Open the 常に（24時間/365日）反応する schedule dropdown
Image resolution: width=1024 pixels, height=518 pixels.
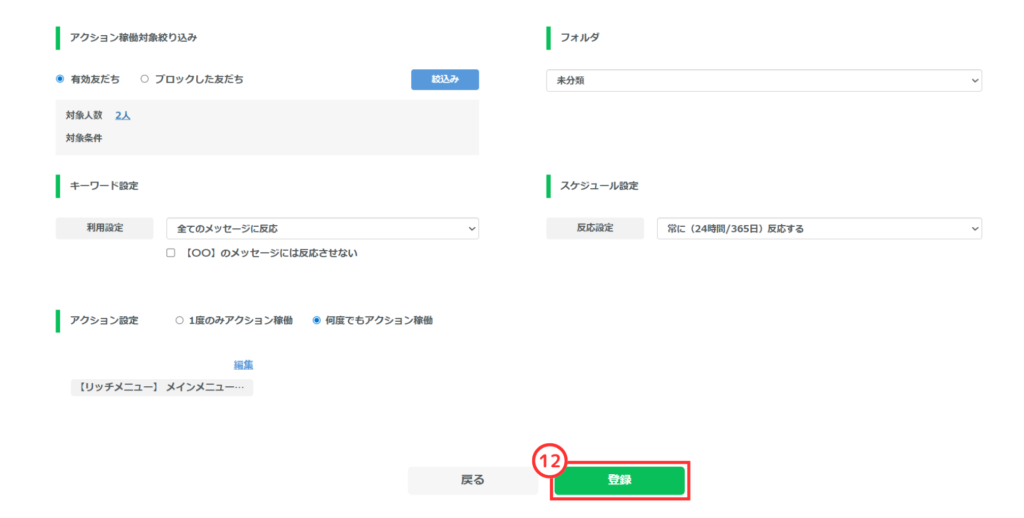click(x=818, y=229)
